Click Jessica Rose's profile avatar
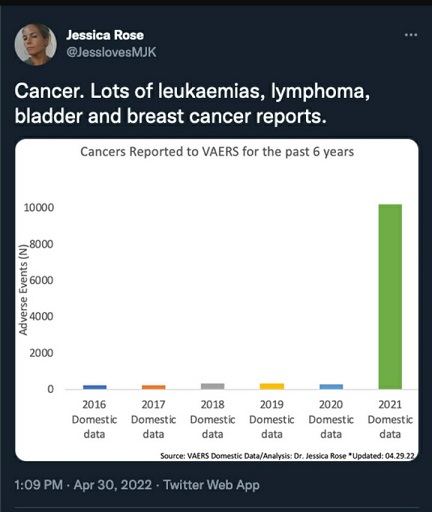Screen dimensions: 432x512 [x=35, y=44]
